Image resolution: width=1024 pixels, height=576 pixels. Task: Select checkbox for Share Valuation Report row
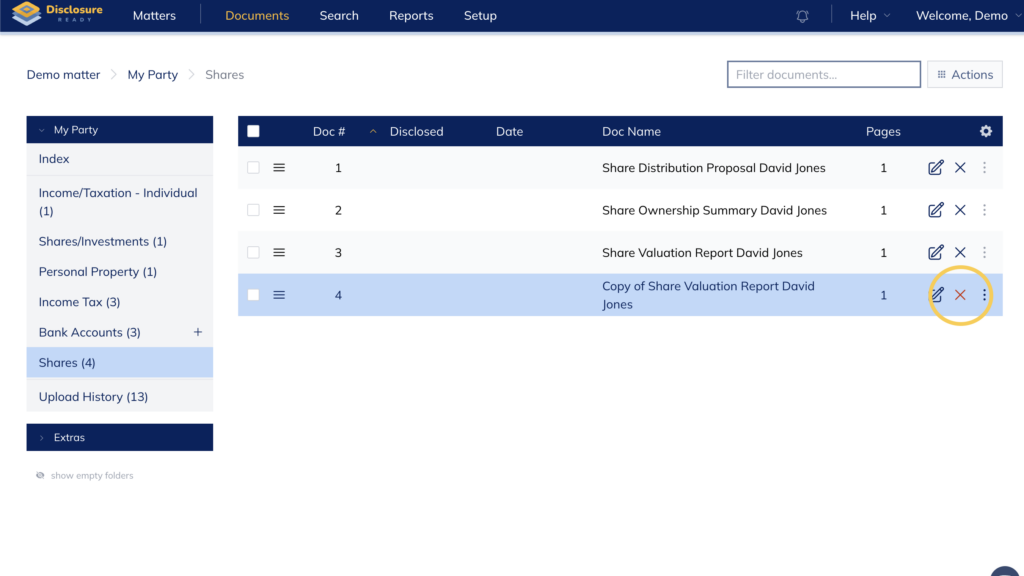click(x=253, y=253)
